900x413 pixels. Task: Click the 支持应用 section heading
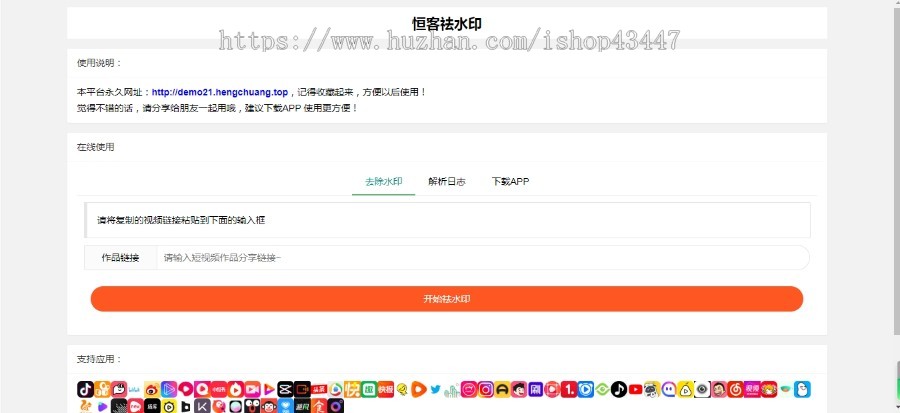tap(100, 359)
